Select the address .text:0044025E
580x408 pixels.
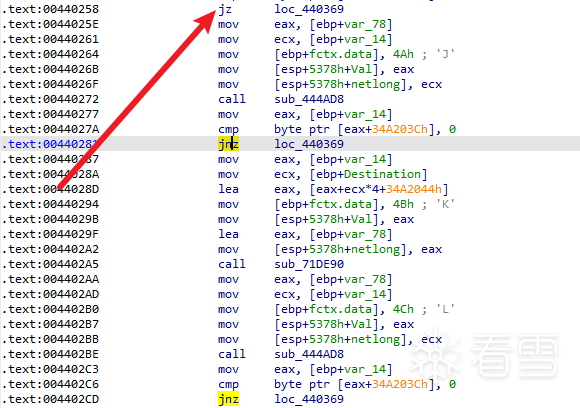pos(50,24)
